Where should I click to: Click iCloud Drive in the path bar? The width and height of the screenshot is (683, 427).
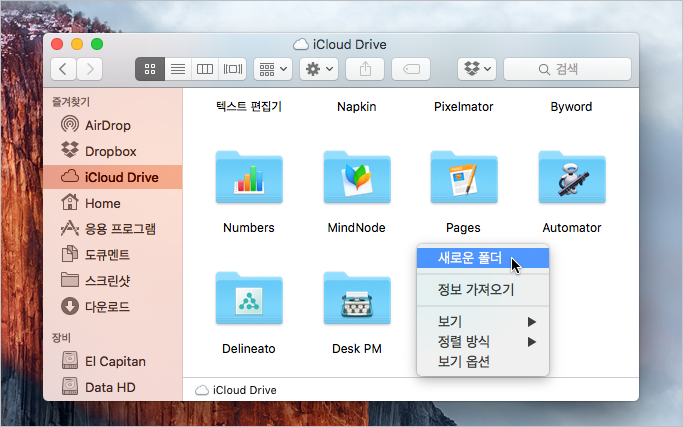tap(236, 390)
